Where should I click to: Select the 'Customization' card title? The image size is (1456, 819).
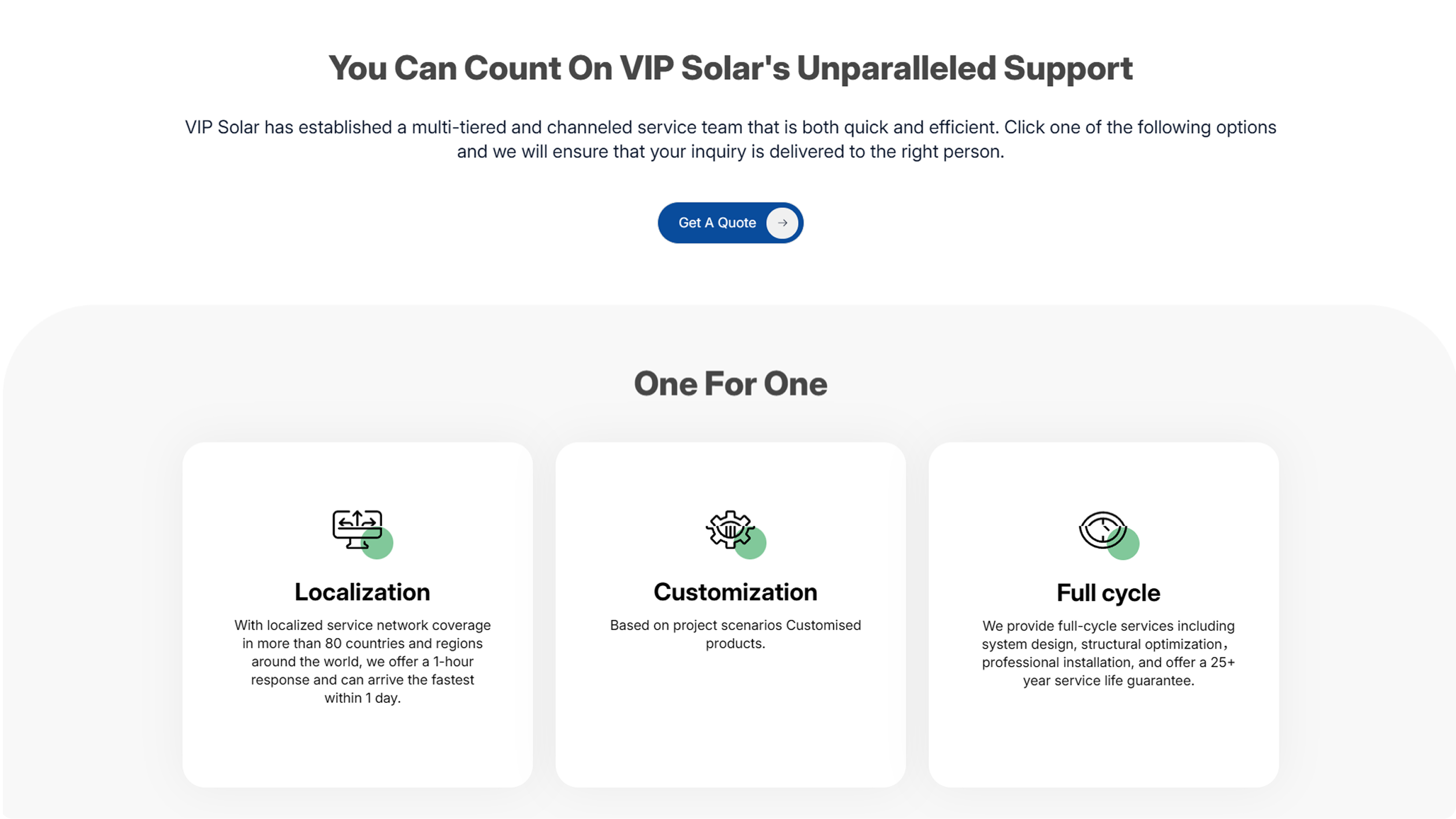pyautogui.click(x=735, y=592)
